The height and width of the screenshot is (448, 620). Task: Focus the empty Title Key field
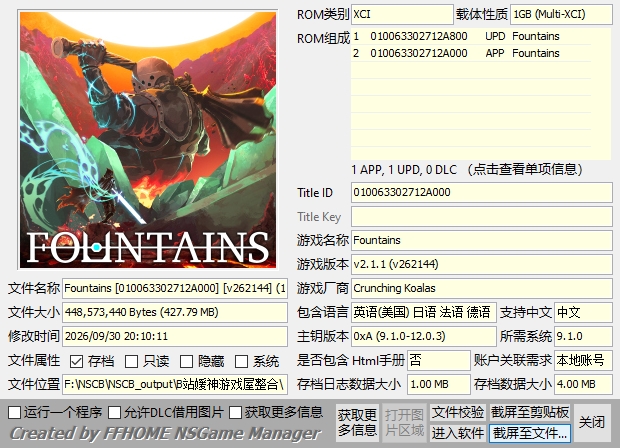click(x=482, y=217)
